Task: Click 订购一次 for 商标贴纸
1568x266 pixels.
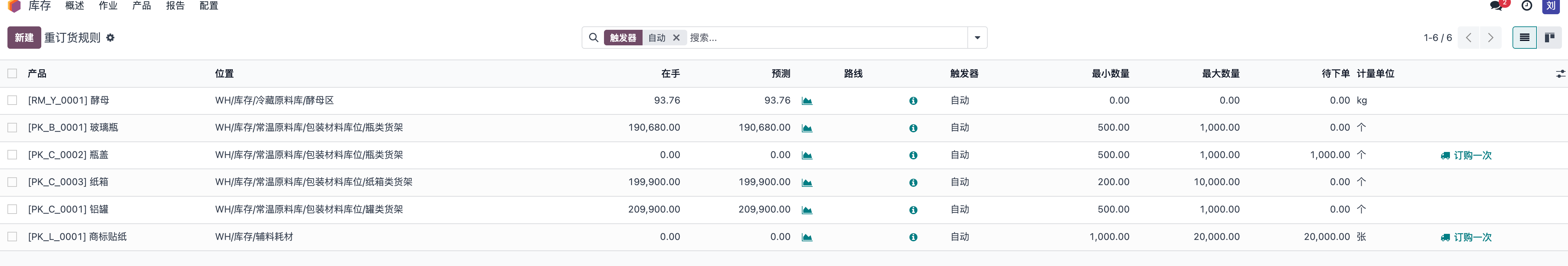Action: point(1466,237)
